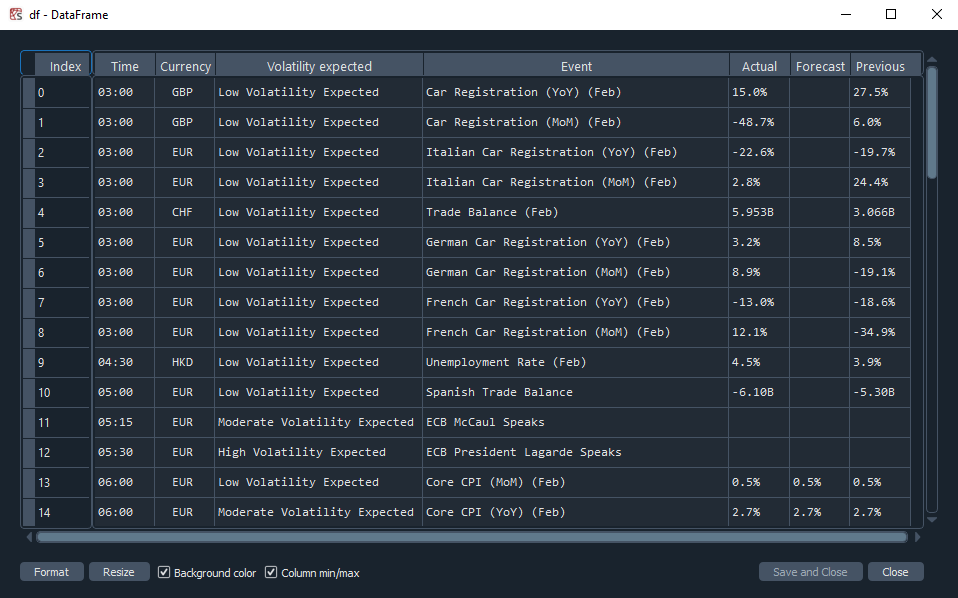
Task: Toggle the Column min/max checkbox
Action: click(271, 572)
